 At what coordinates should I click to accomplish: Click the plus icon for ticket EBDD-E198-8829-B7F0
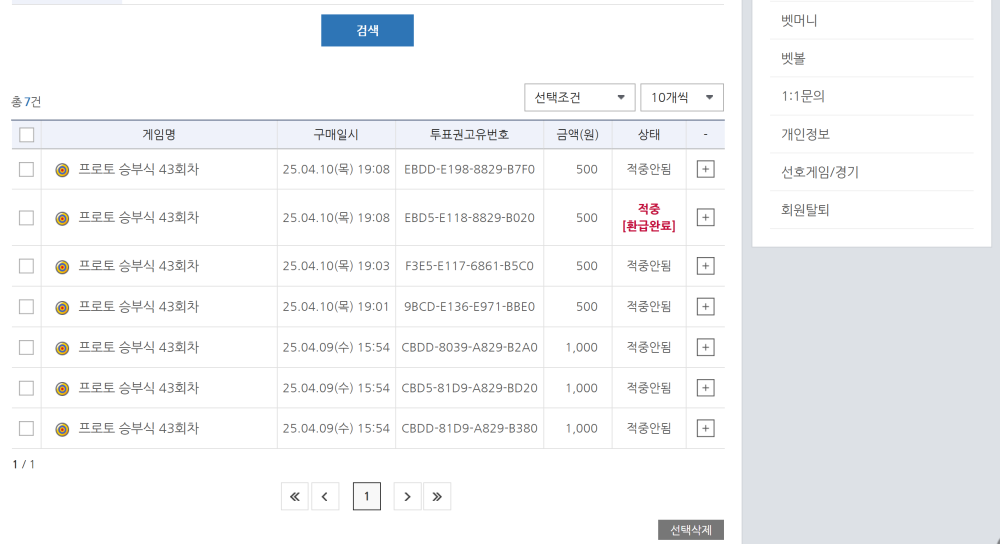(x=705, y=170)
